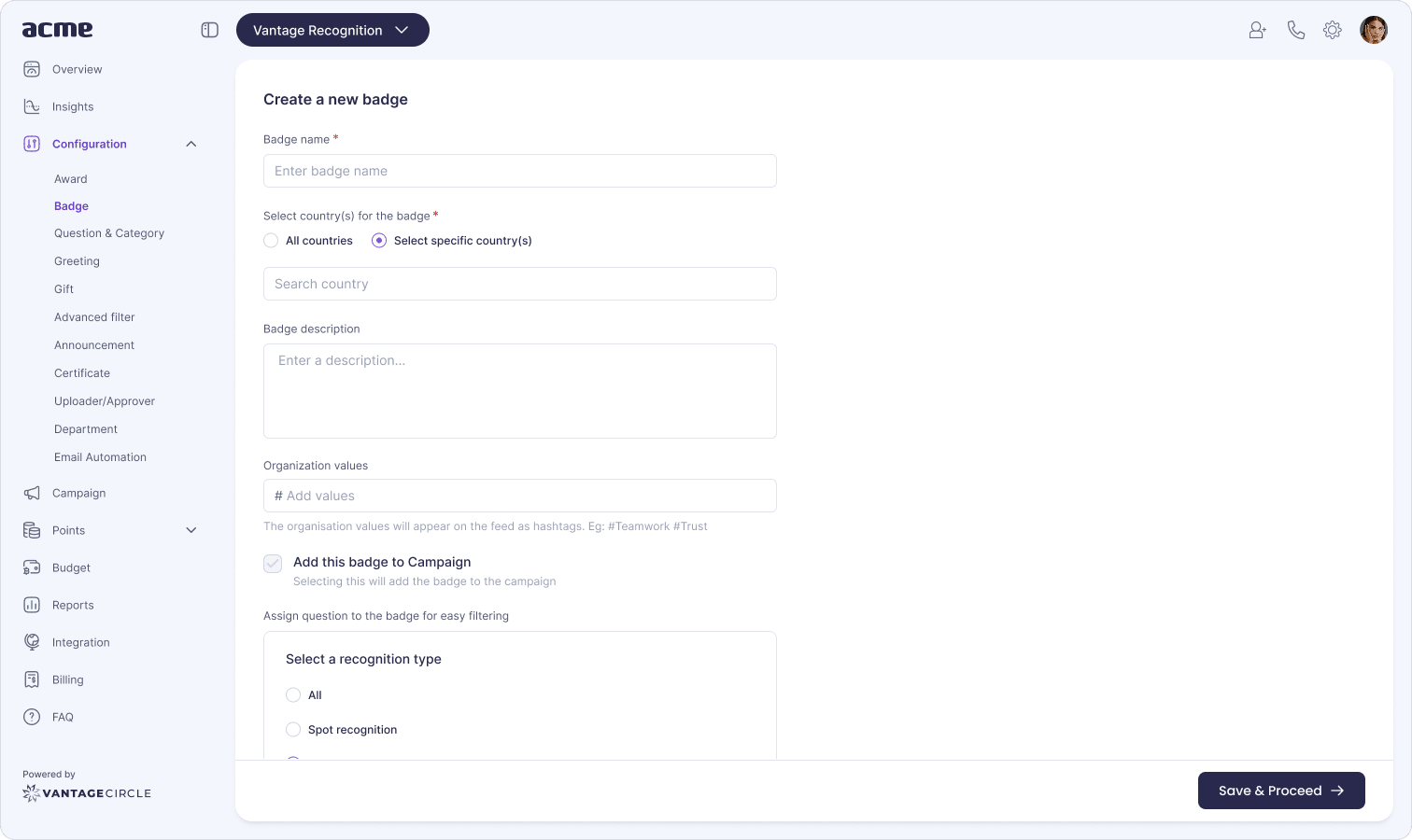Open the Award configuration item
Viewport: 1412px width, 840px height.
tap(71, 179)
